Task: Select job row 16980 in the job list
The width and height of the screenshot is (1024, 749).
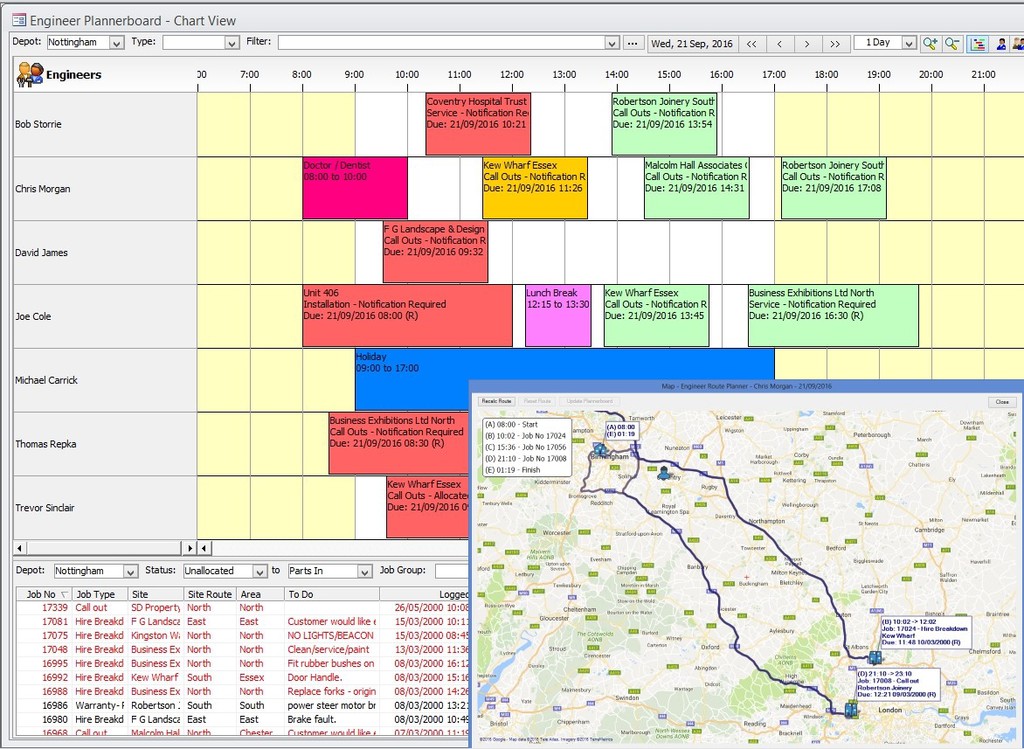Action: (x=242, y=720)
